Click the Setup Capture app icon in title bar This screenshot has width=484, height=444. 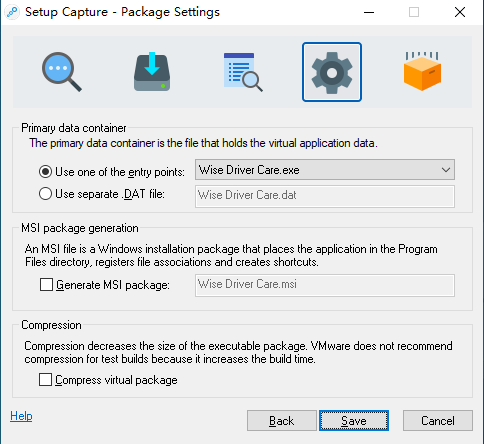(x=12, y=12)
